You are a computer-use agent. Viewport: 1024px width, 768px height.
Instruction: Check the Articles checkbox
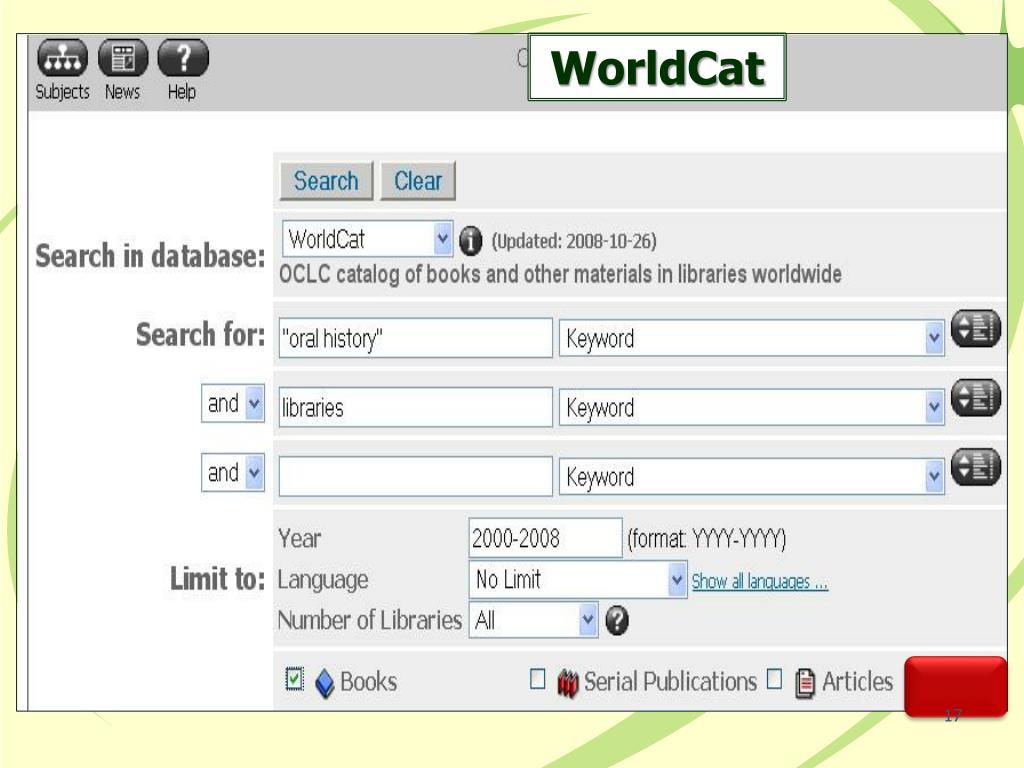pyautogui.click(x=775, y=679)
